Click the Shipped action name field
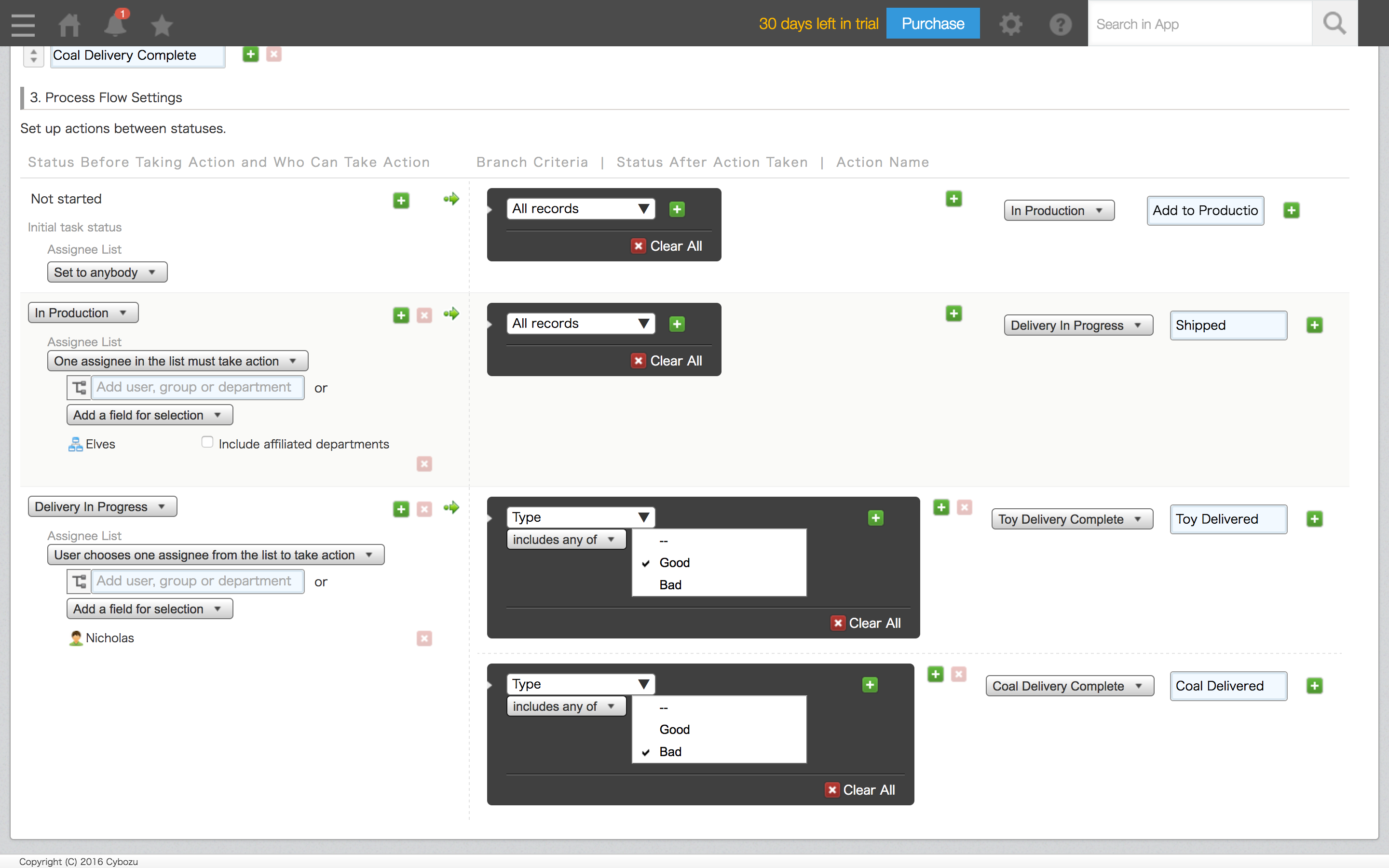The width and height of the screenshot is (1389, 868). pos(1228,325)
